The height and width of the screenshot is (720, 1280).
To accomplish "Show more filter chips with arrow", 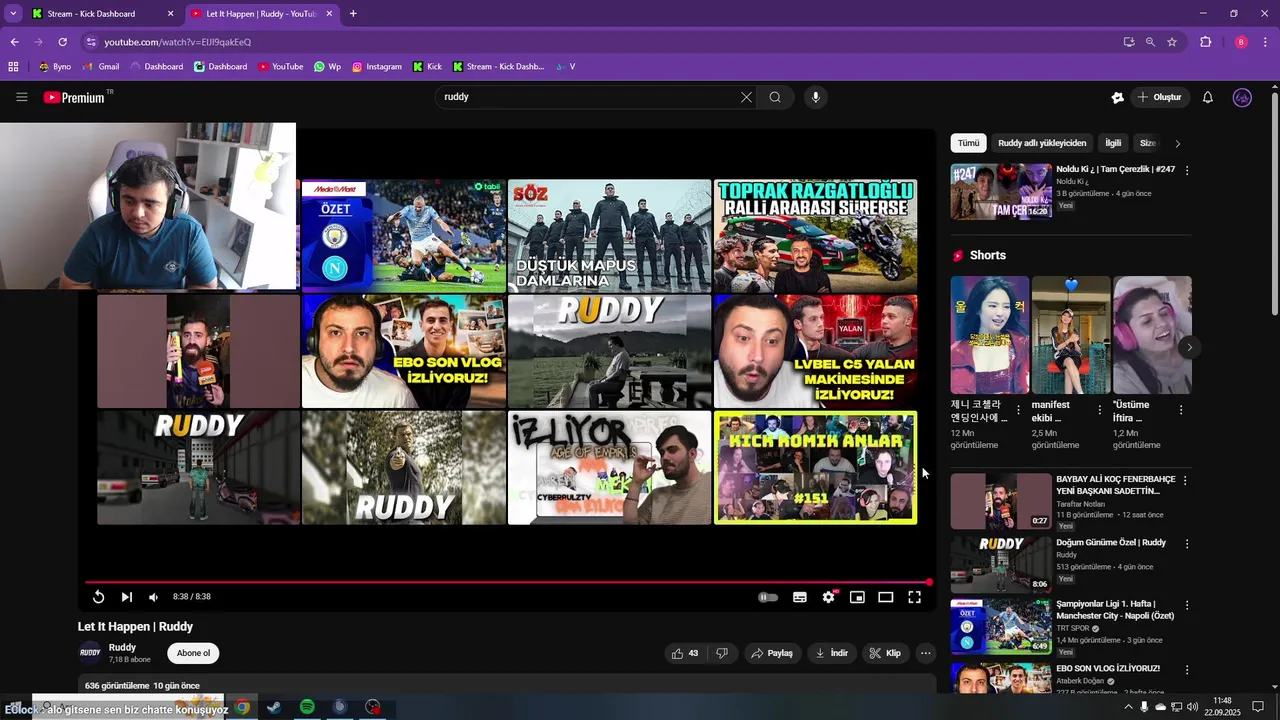I will pyautogui.click(x=1177, y=143).
